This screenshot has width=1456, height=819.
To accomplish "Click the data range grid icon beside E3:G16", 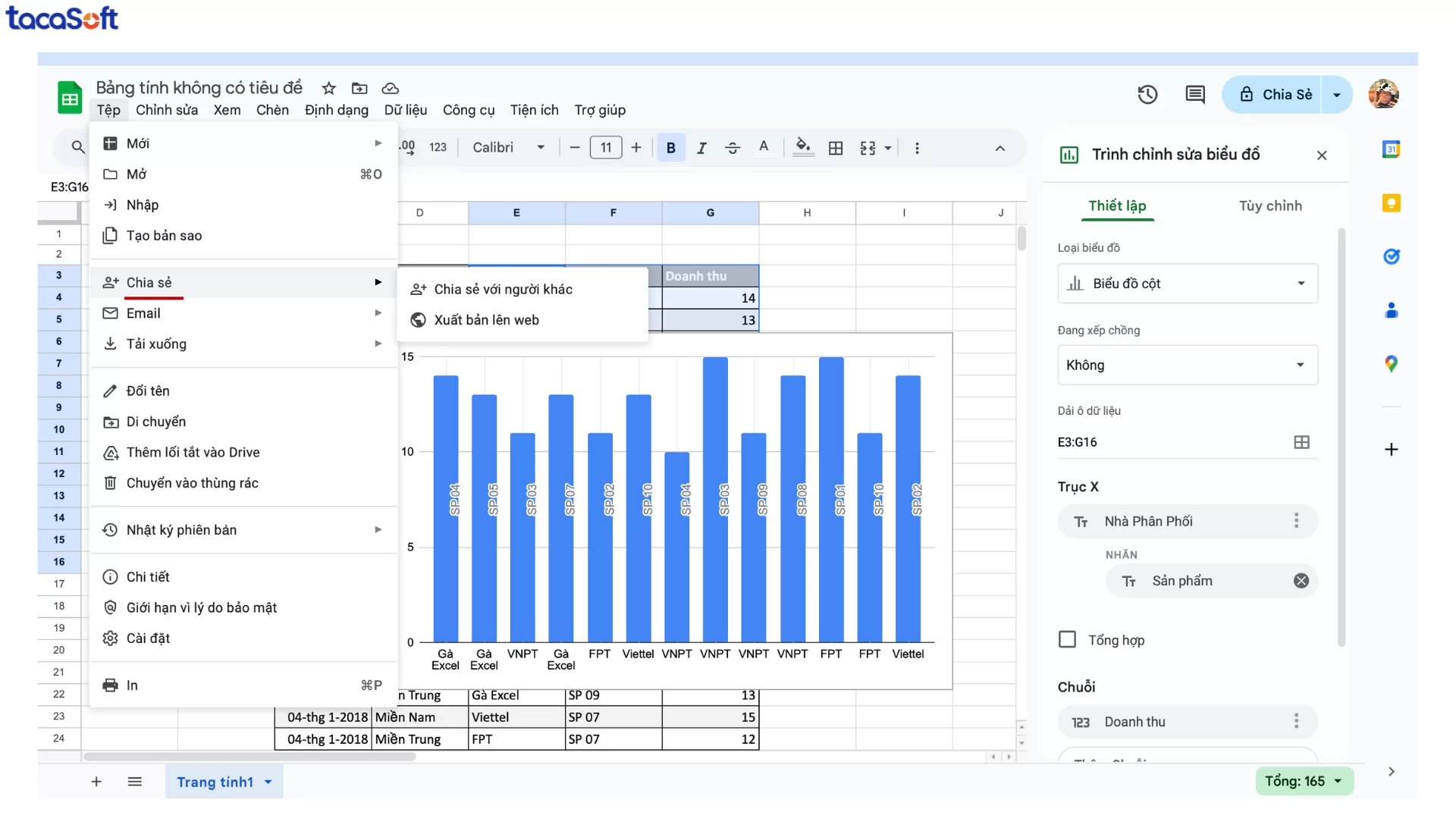I will [1302, 441].
